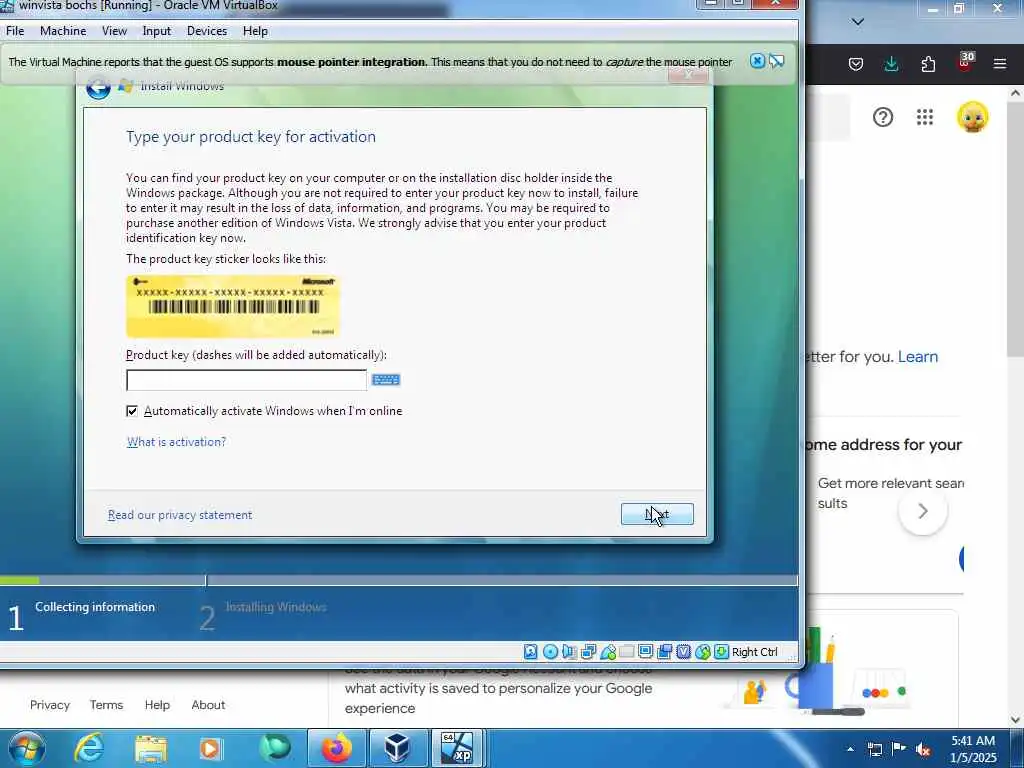Click the Firefox page vertical scrollbar thumb
The width and height of the screenshot is (1024, 768).
point(1015,229)
